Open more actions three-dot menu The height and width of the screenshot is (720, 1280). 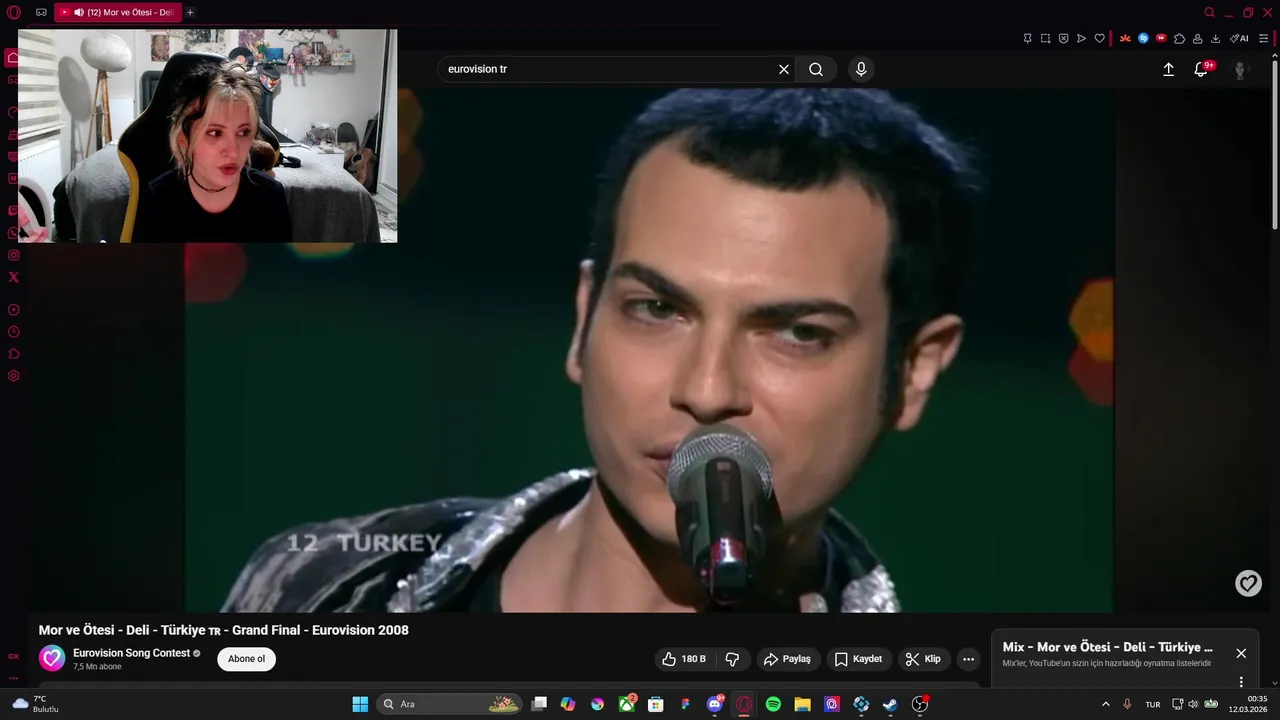(968, 659)
